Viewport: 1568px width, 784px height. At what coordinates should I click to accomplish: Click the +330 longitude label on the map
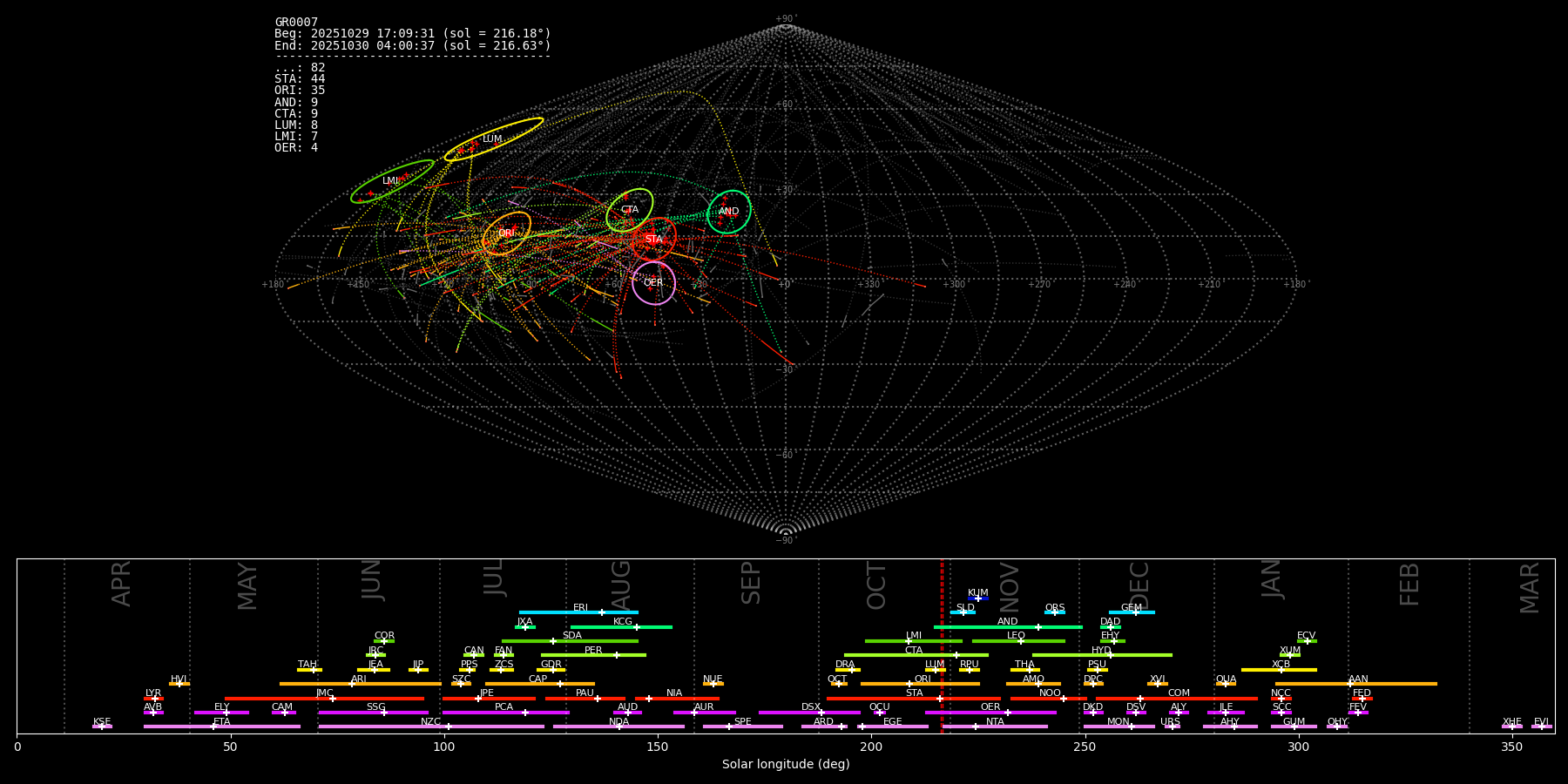point(868,285)
